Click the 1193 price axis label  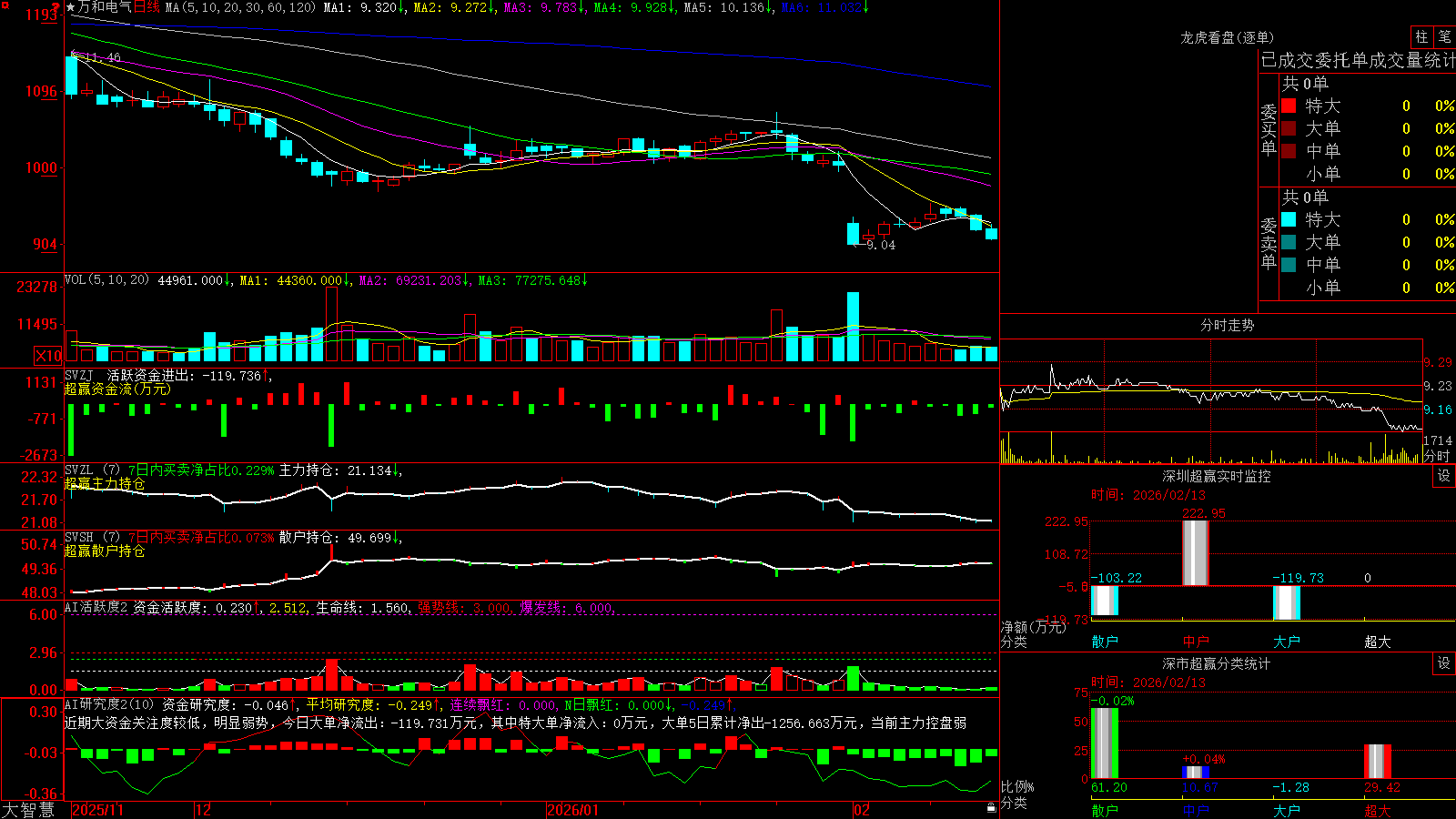[x=42, y=15]
